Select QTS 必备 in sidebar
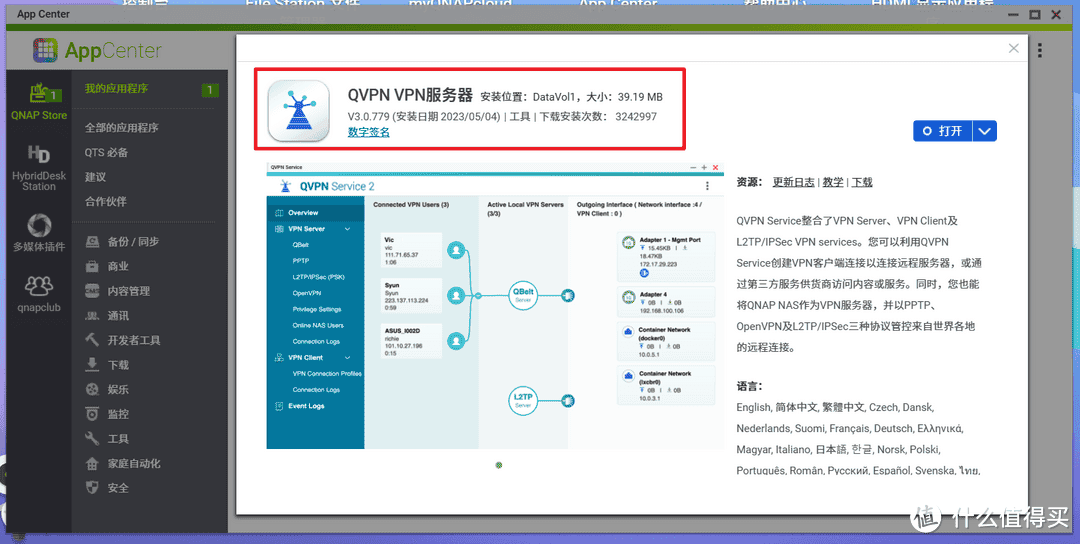1080x544 pixels. point(106,152)
